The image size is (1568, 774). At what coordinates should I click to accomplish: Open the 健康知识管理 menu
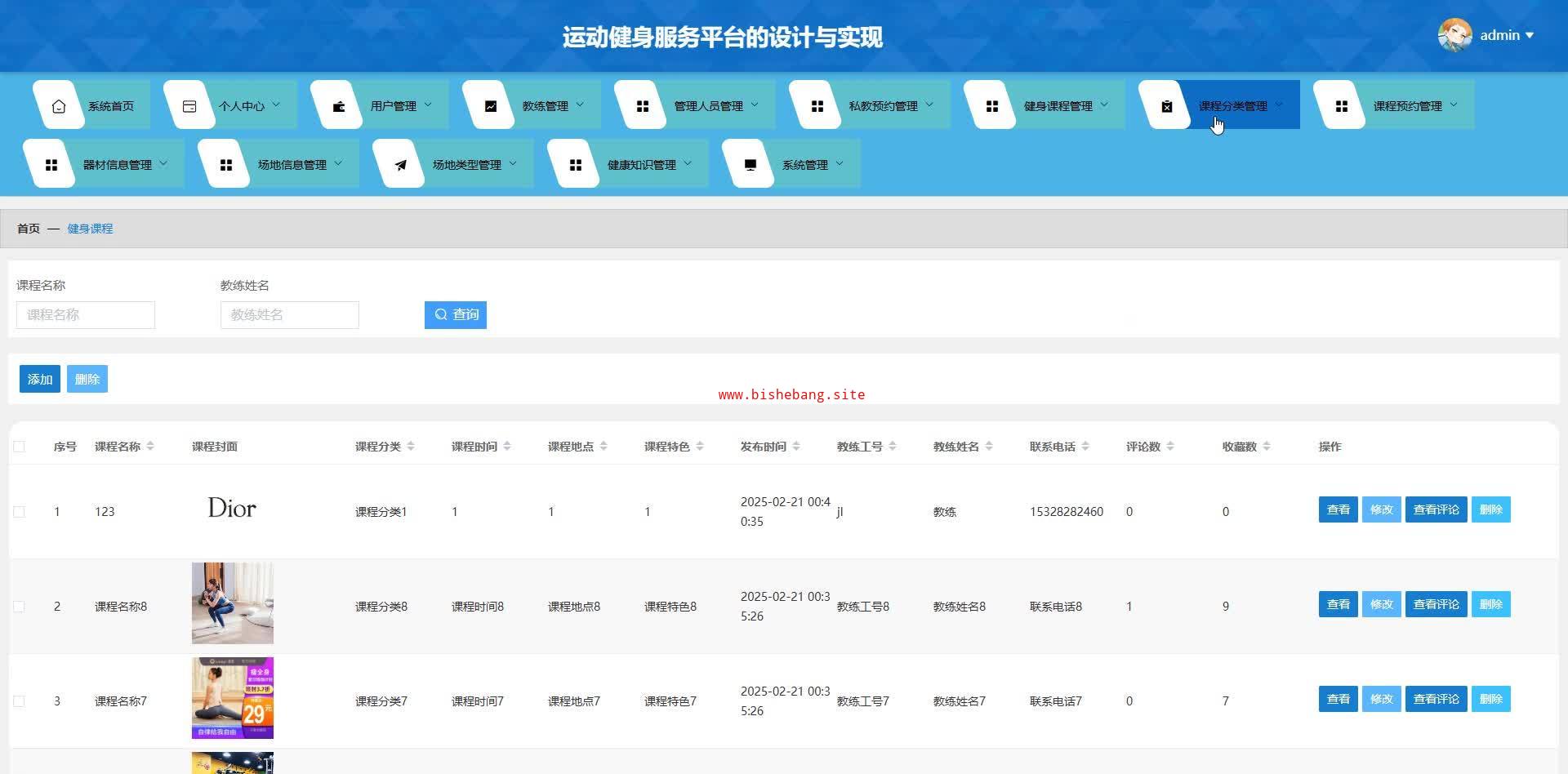click(641, 165)
